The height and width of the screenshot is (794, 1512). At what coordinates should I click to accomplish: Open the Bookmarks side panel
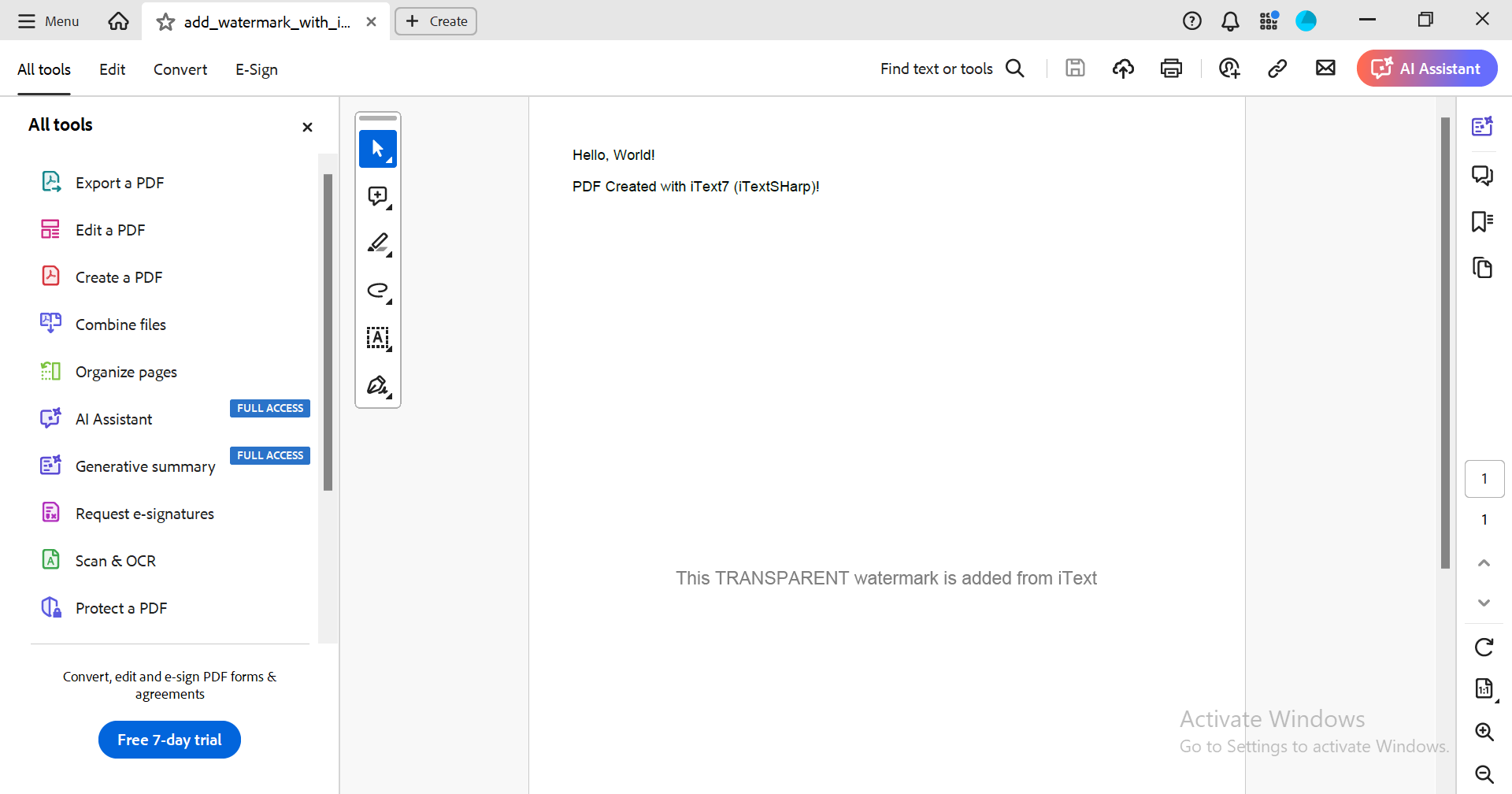pyautogui.click(x=1483, y=221)
